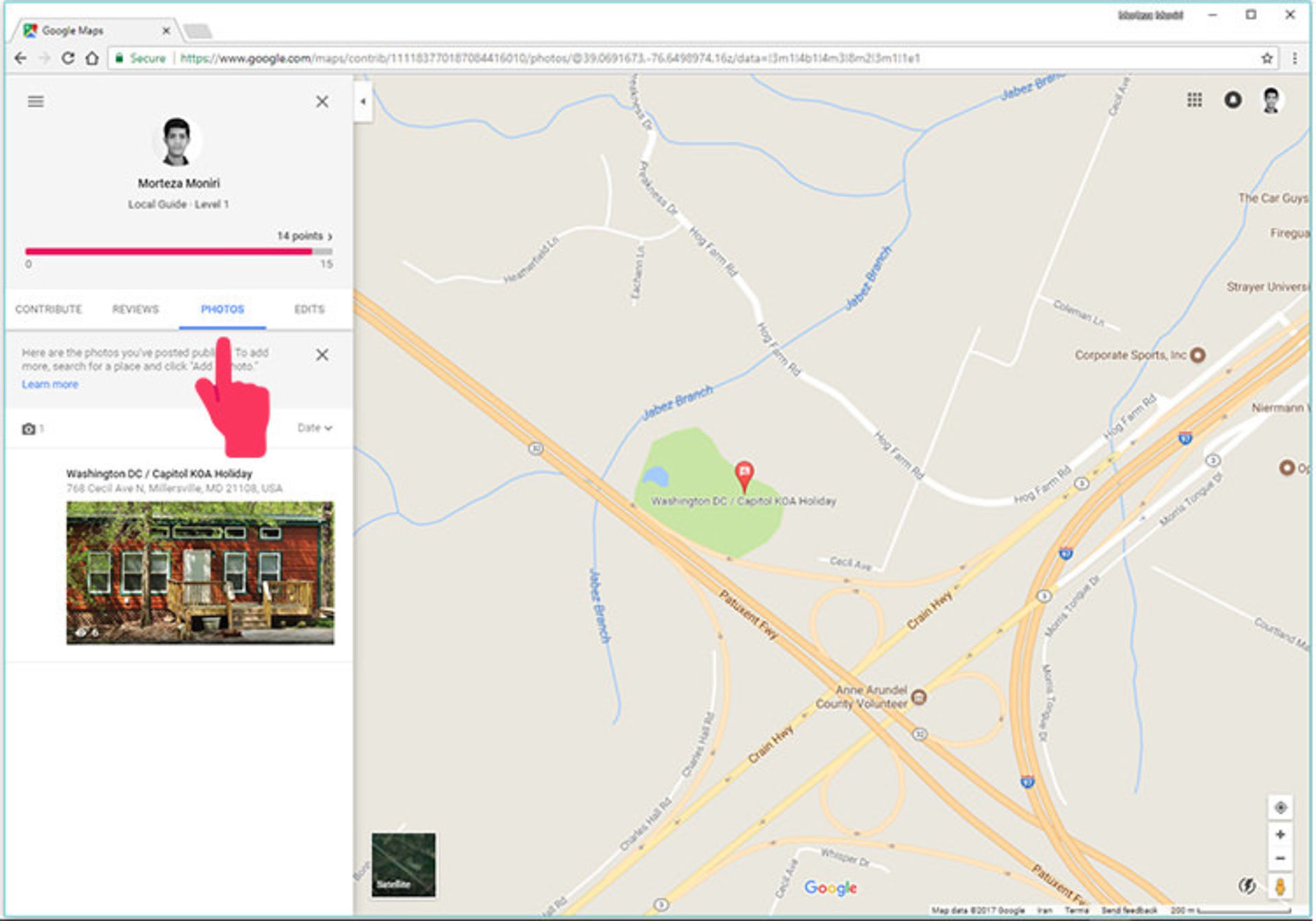Click Washington DC / Capitol KOA Holiday title

tap(159, 474)
